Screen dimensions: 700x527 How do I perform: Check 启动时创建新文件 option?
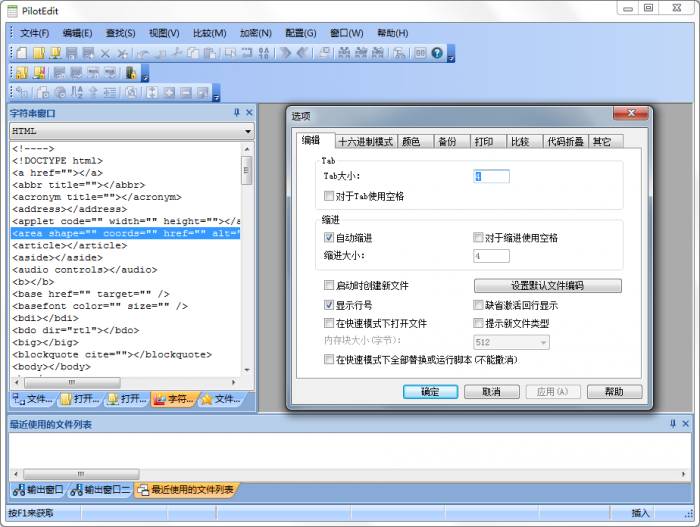coord(329,285)
